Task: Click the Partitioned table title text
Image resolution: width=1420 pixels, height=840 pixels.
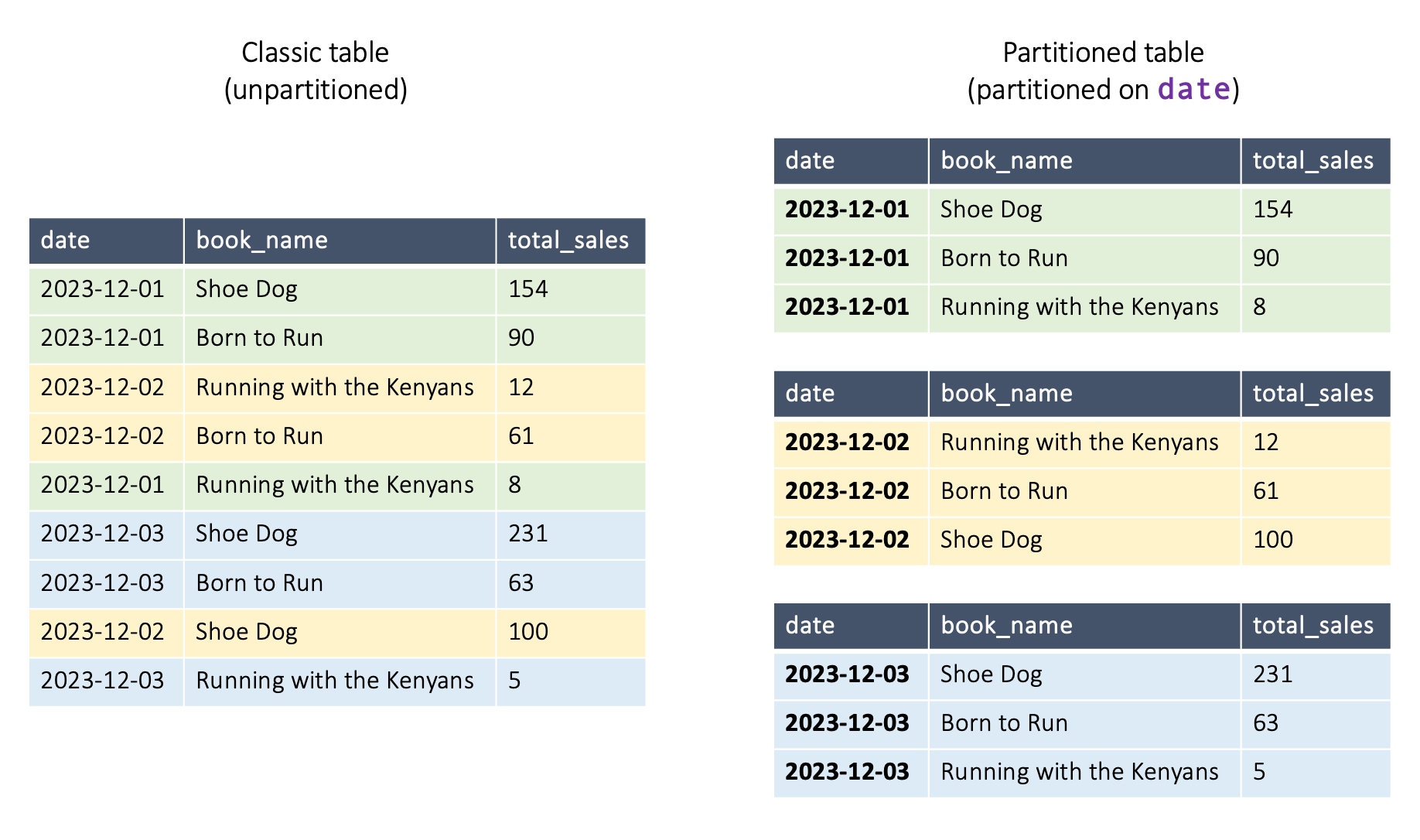Action: pos(1103,71)
